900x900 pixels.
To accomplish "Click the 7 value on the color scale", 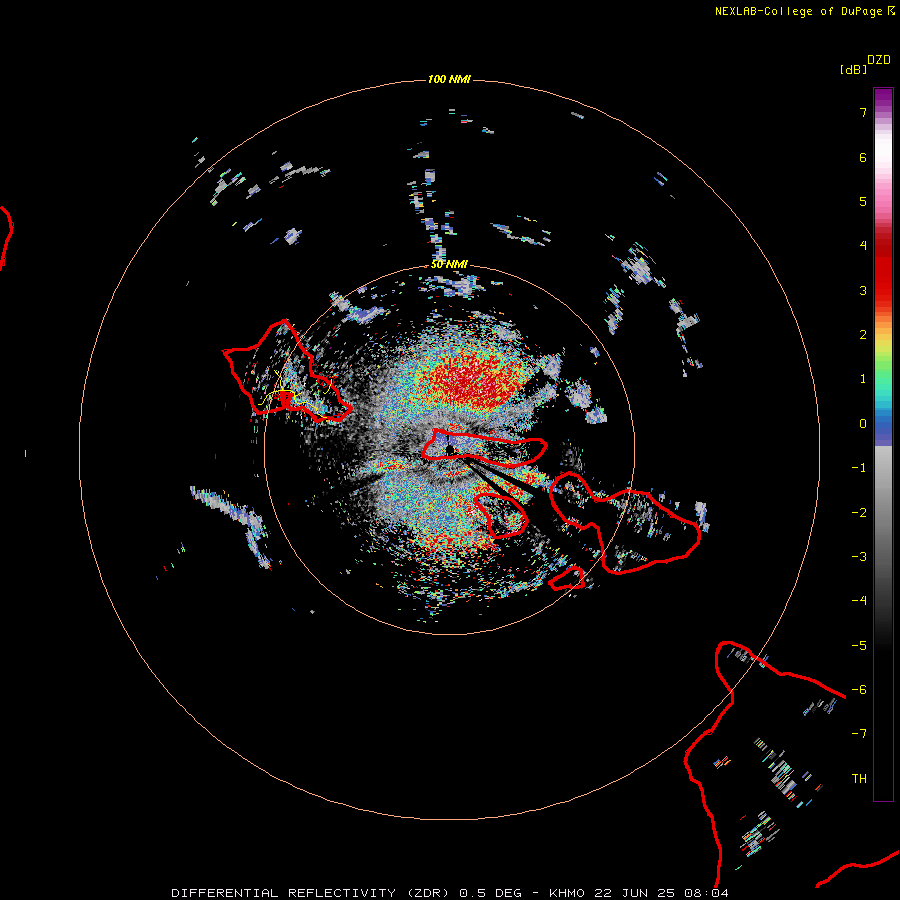I will point(863,112).
